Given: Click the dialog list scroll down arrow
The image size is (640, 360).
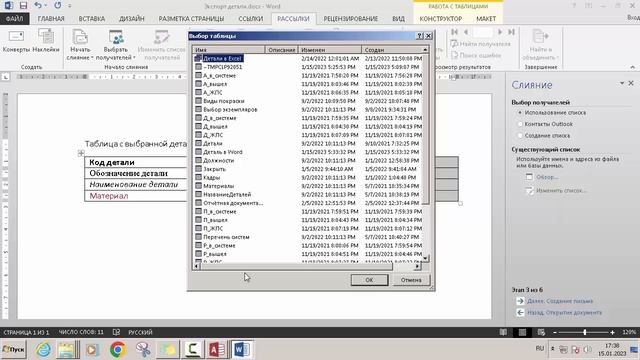Looking at the screenshot, I should 425,258.
